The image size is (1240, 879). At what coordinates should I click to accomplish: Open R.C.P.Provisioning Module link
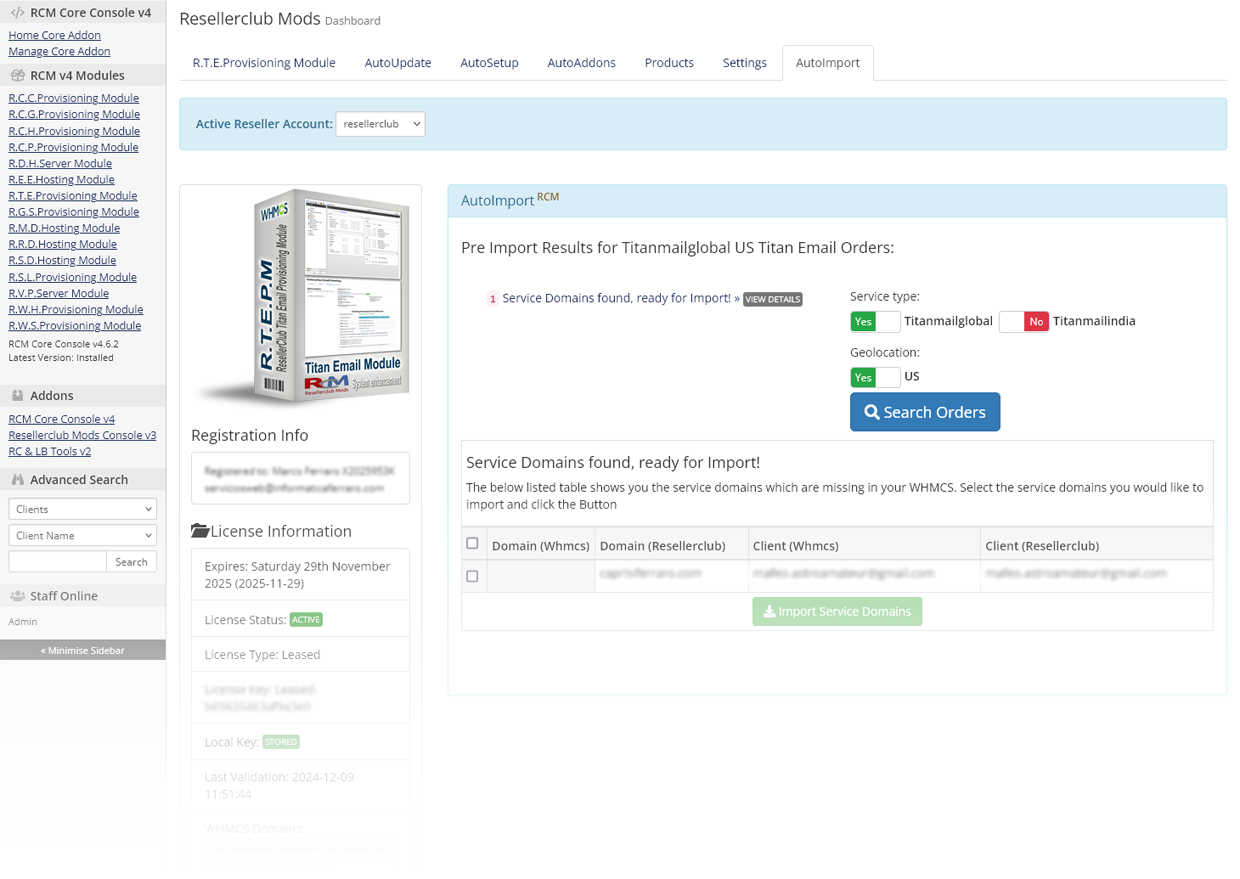[x=74, y=147]
